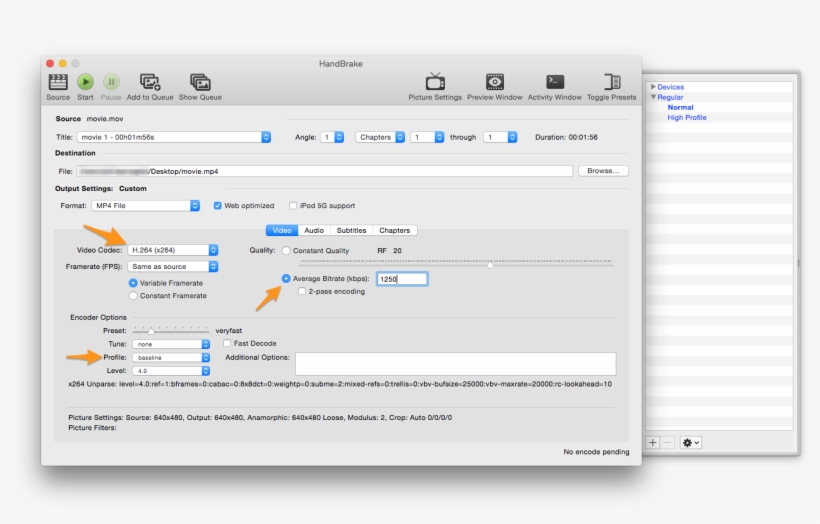Close the HandBrake window with the red button
The width and height of the screenshot is (820, 524).
coord(50,63)
